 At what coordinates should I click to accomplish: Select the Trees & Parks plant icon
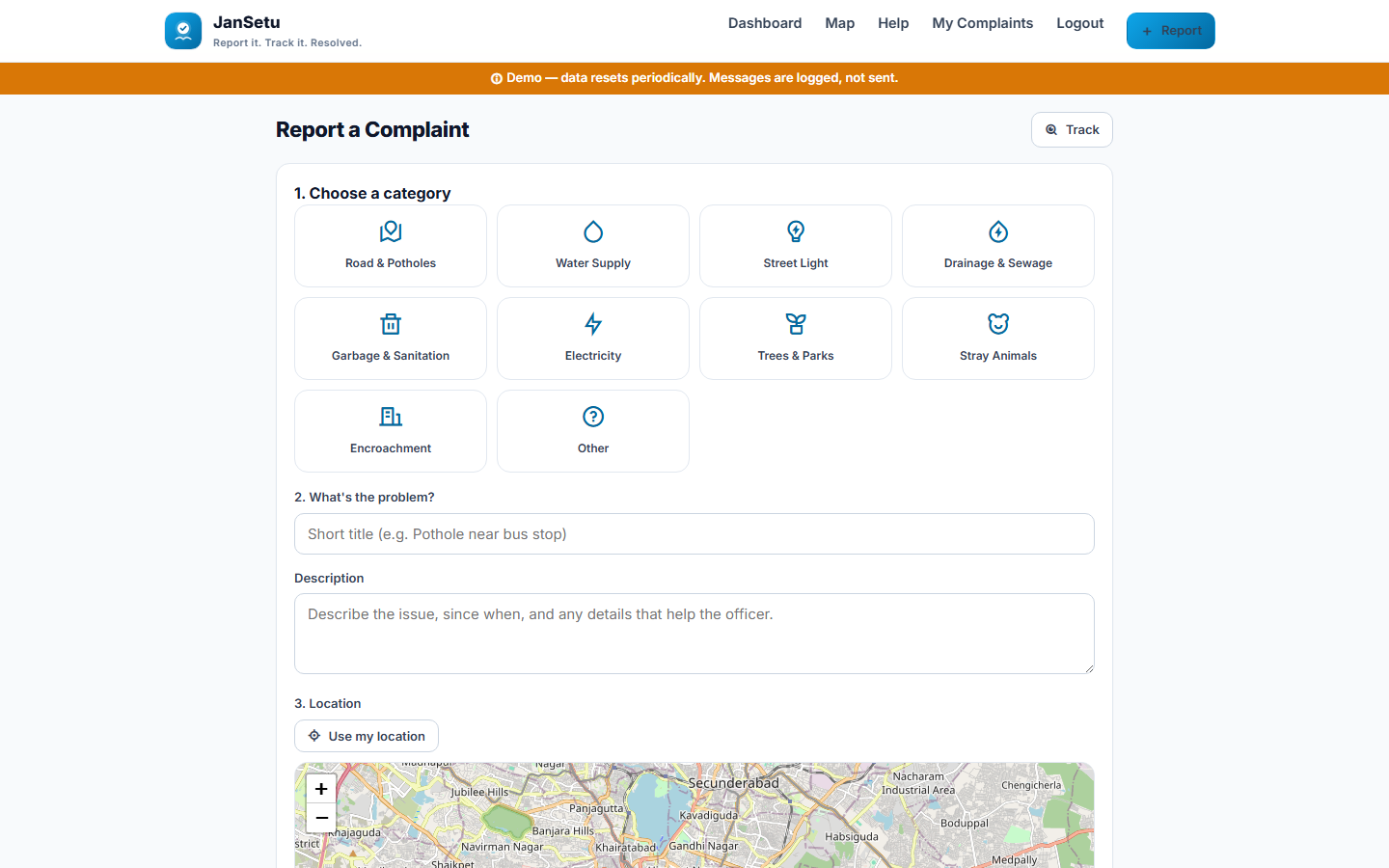(796, 324)
